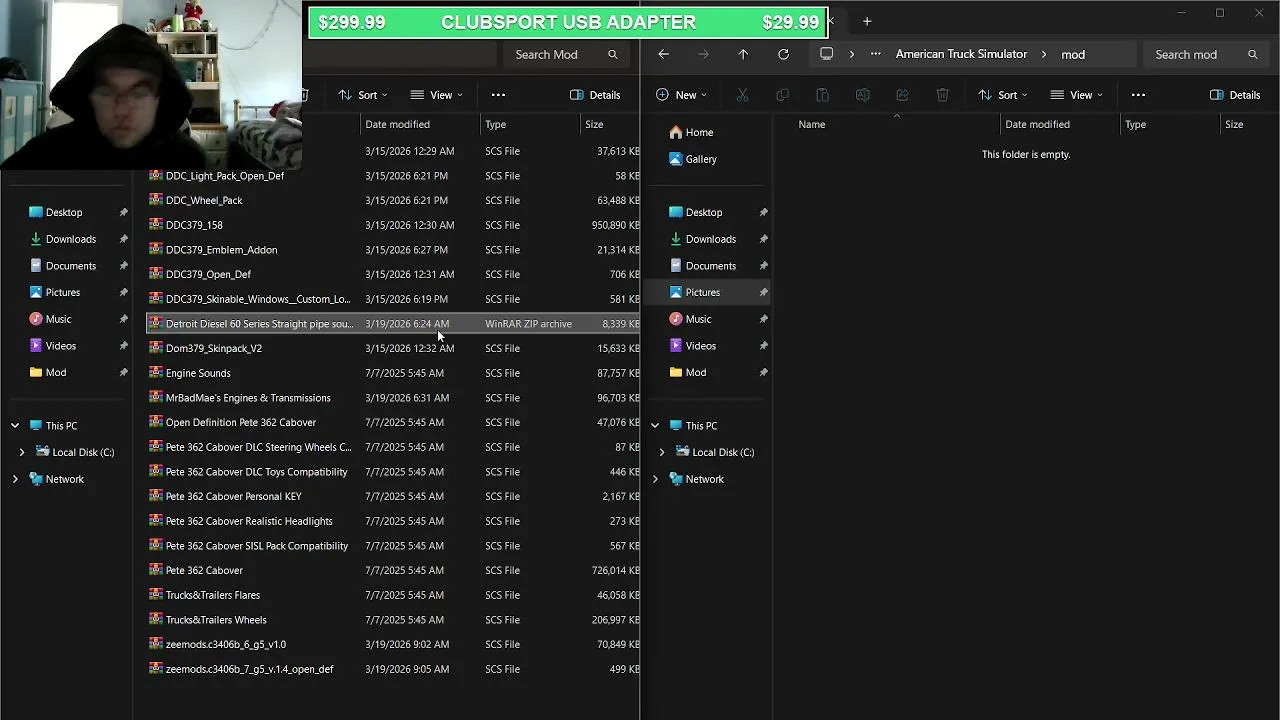
Task: Open Home in right navigation pane
Action: coord(691,132)
